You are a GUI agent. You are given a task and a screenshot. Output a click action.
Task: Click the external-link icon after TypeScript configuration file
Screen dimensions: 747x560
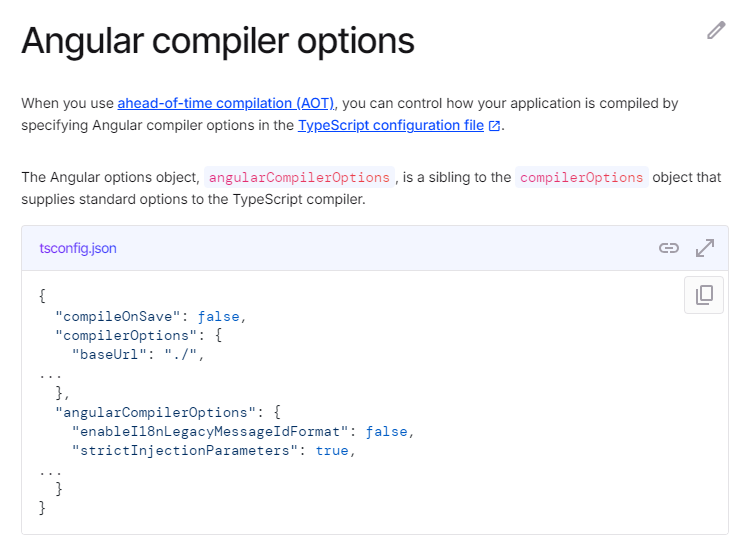point(495,126)
